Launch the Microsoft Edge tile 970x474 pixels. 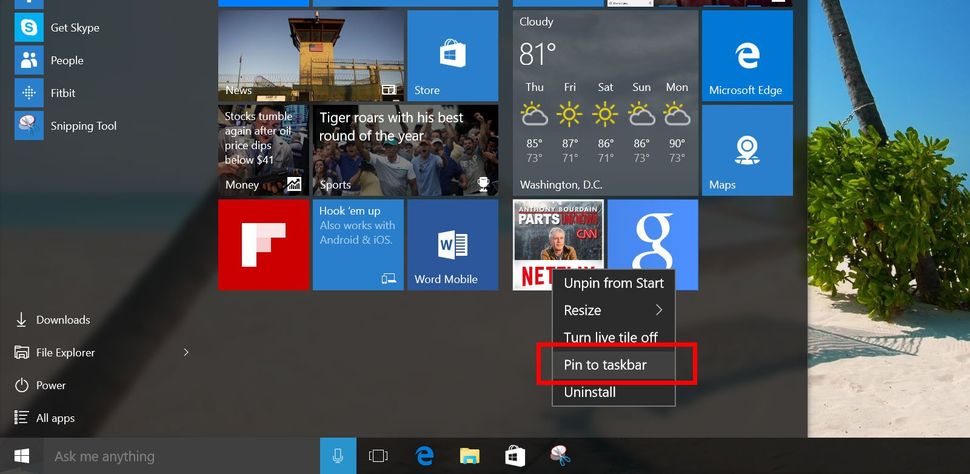[x=747, y=56]
